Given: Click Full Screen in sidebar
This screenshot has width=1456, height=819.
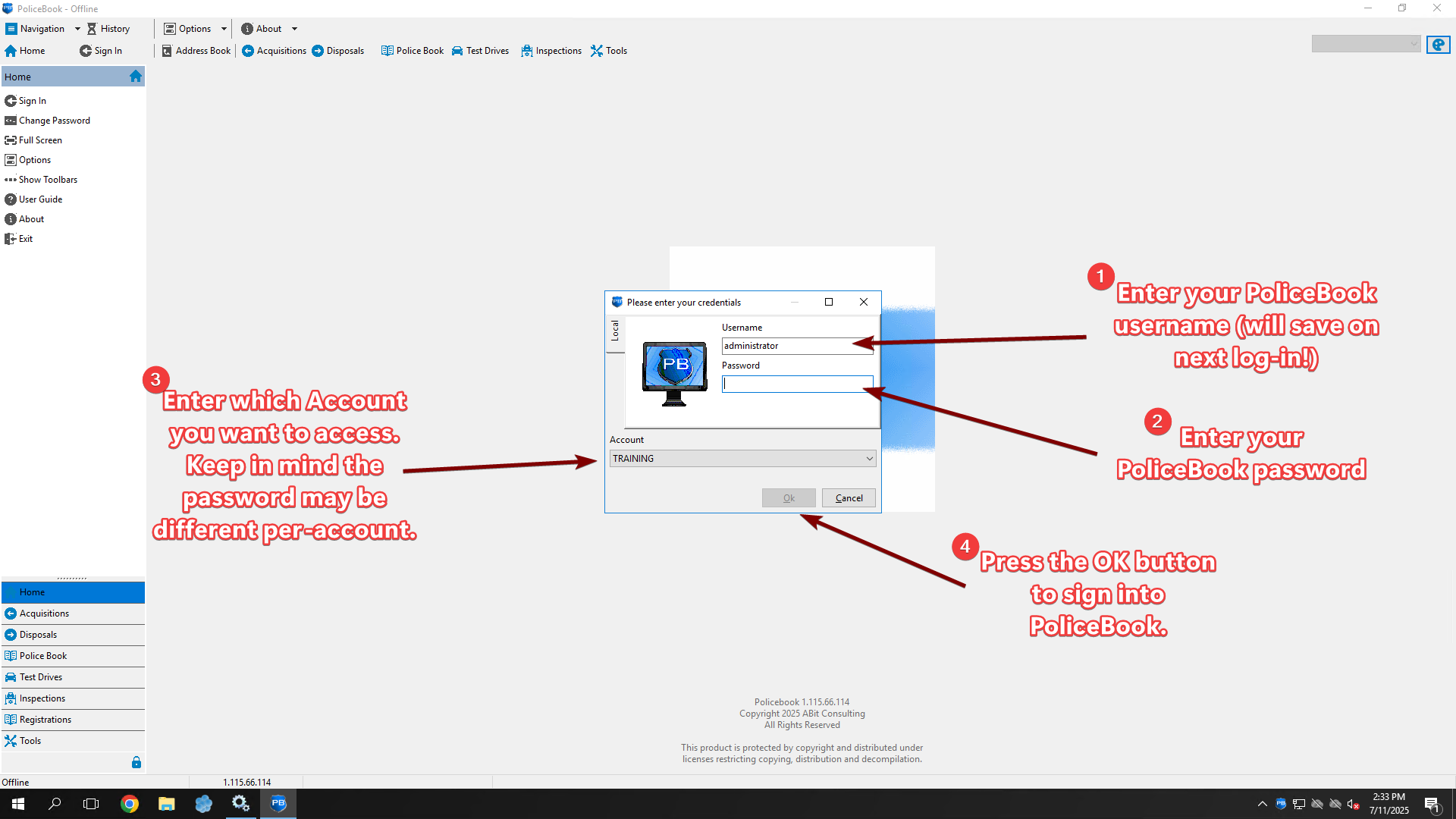Looking at the screenshot, I should [40, 140].
